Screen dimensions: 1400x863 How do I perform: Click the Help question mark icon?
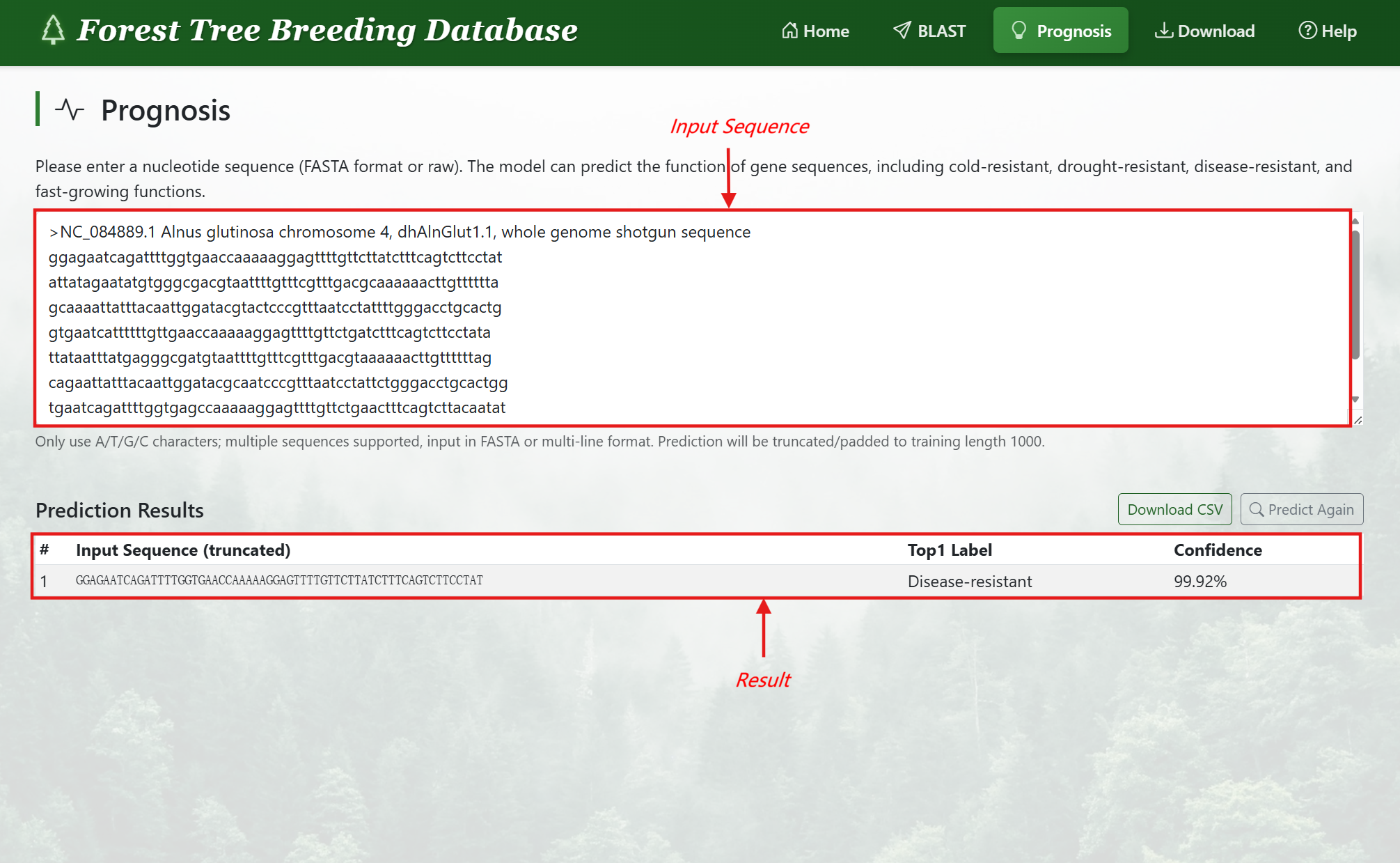[x=1307, y=31]
